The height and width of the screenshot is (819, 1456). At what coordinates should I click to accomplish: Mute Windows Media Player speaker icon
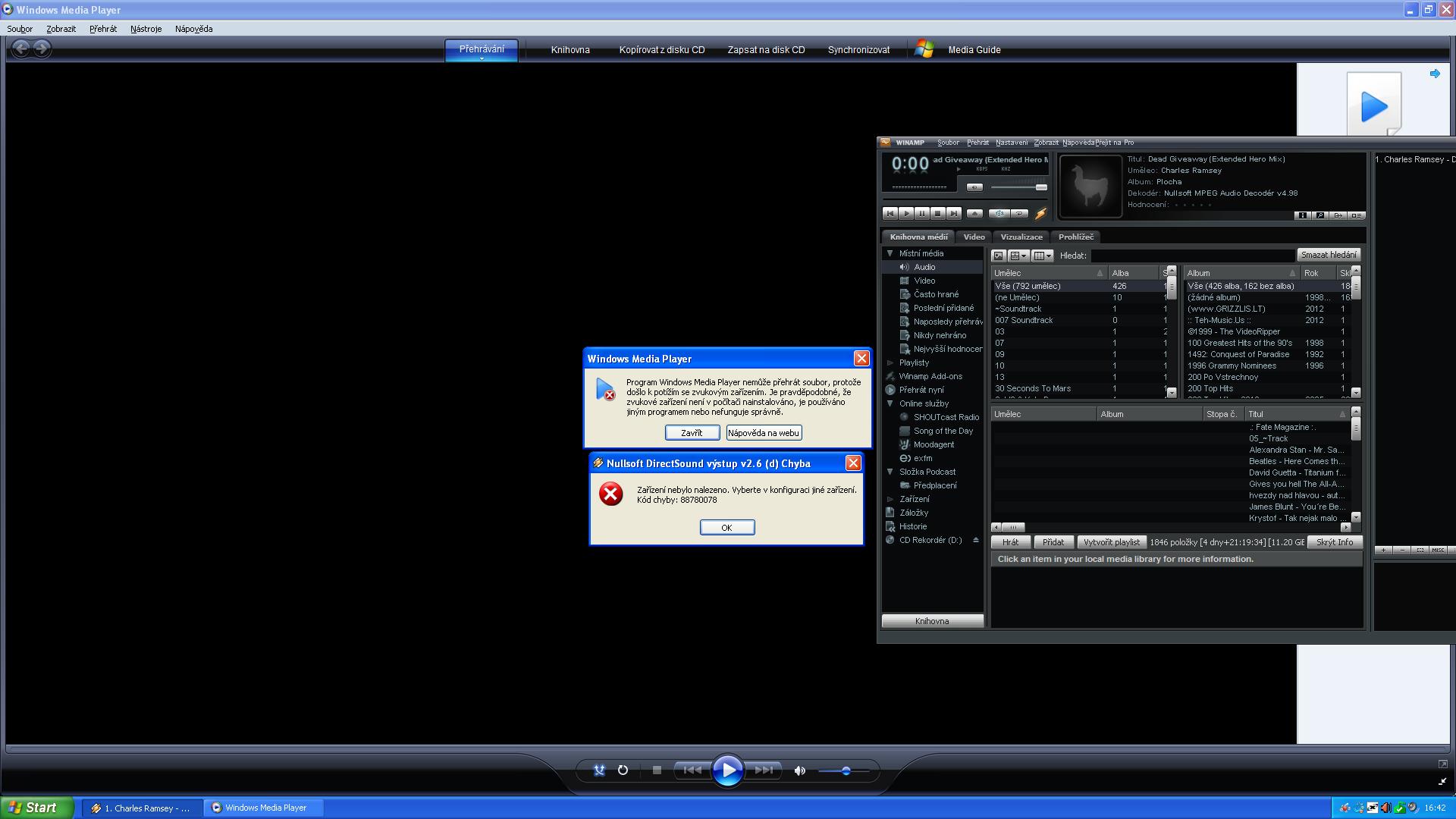coord(799,770)
